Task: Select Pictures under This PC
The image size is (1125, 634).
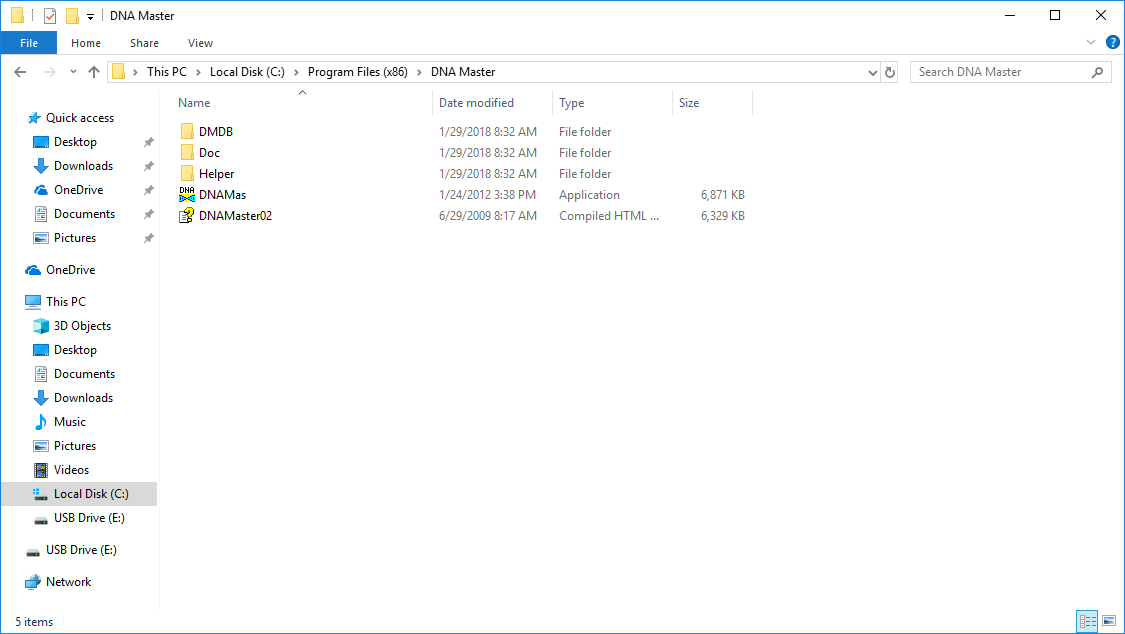Action: pos(75,445)
